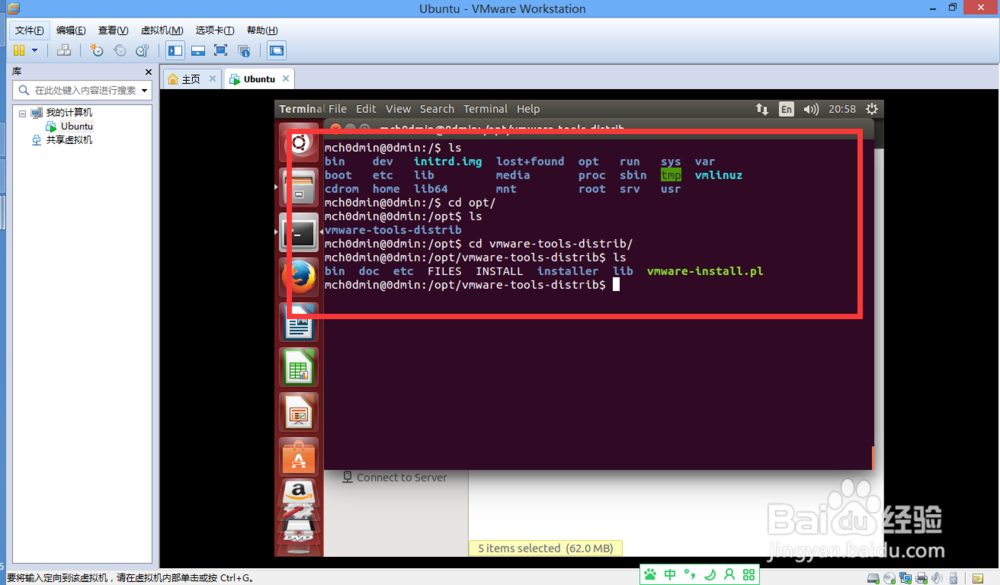Open the 虚拟机(M) menu

tap(162, 30)
